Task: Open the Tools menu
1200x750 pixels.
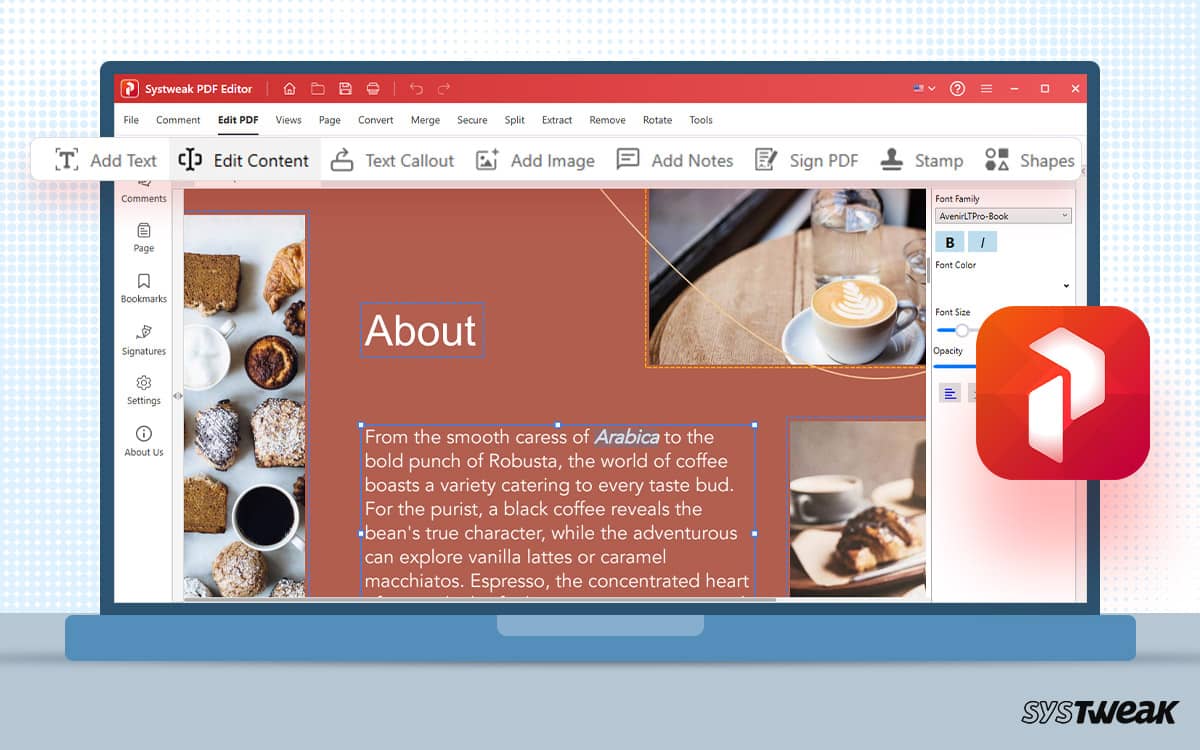Action: (x=700, y=119)
